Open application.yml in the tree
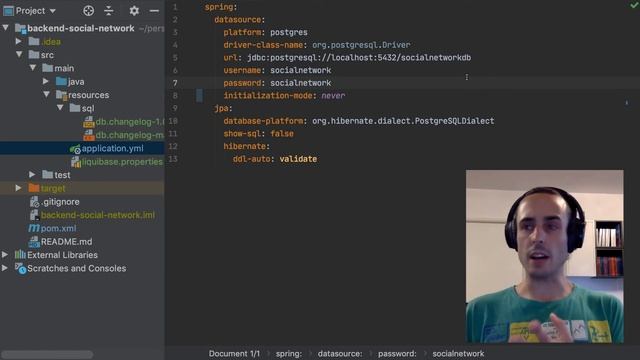This screenshot has height=360, width=640. pos(112,148)
